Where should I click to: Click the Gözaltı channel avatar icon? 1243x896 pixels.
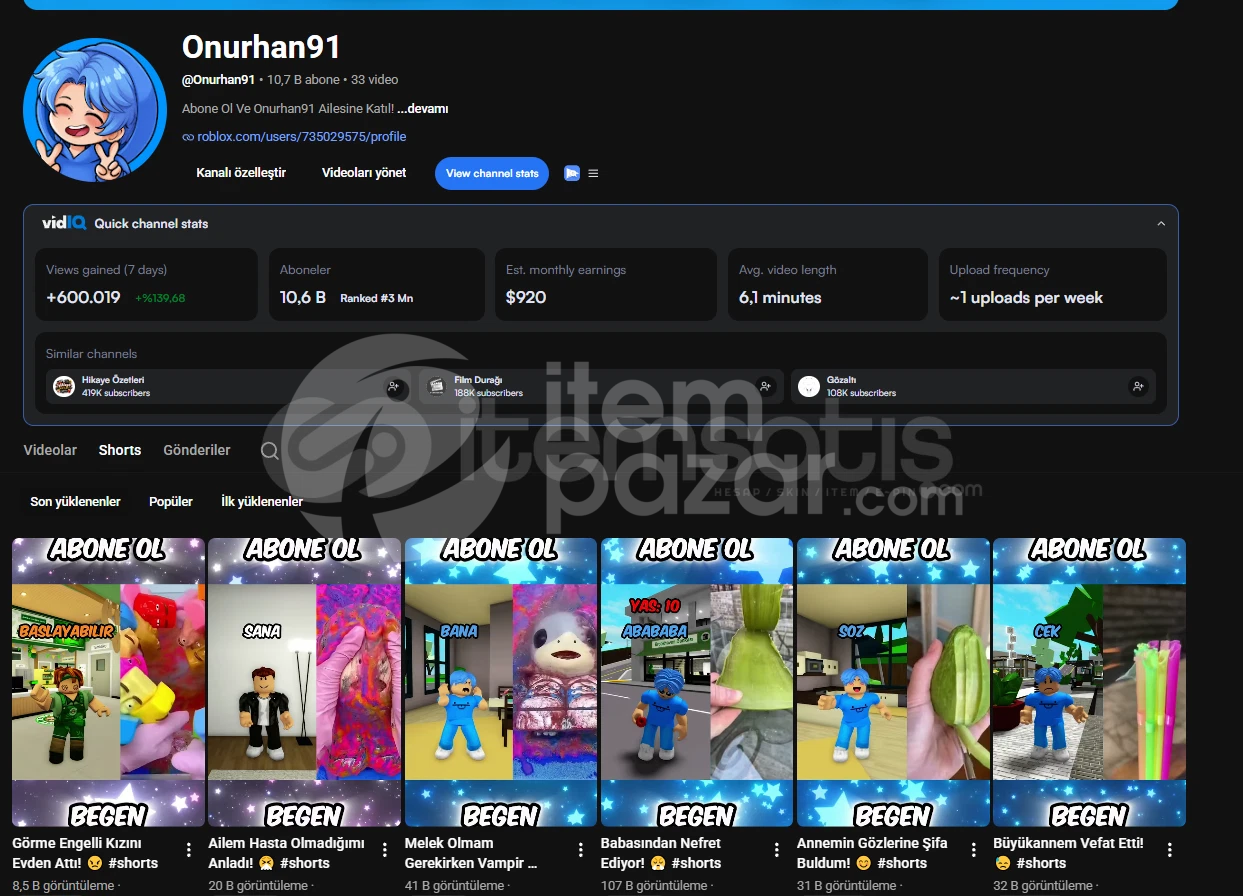[x=809, y=386]
